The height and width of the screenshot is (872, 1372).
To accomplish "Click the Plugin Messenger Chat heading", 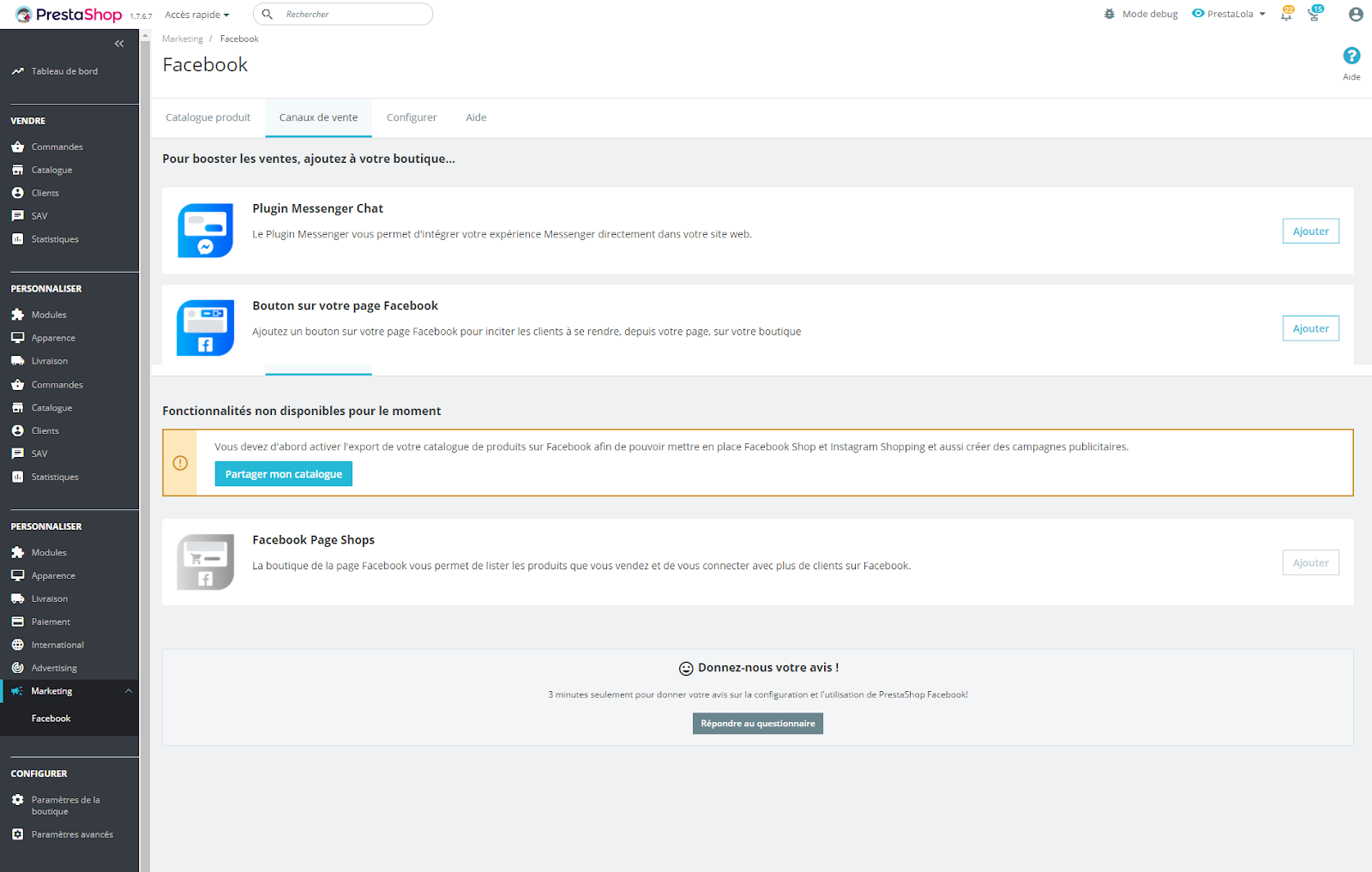I will pos(318,209).
